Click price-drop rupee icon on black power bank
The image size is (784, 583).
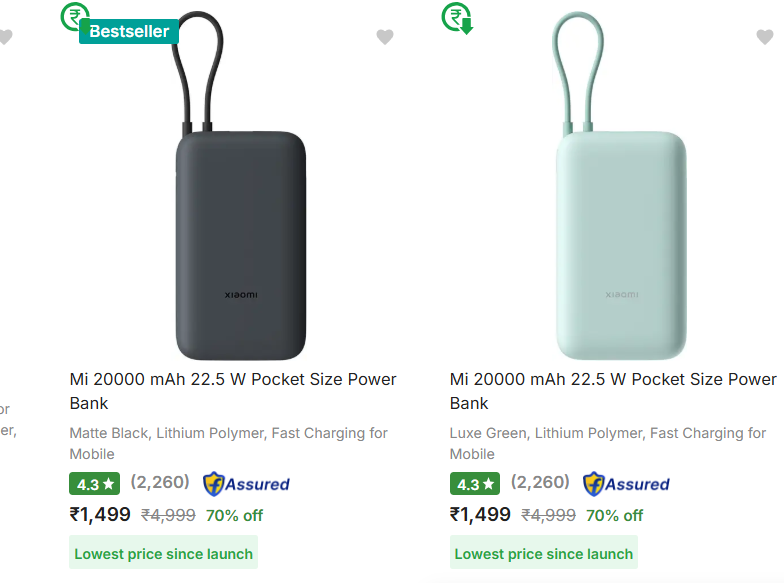pyautogui.click(x=74, y=17)
